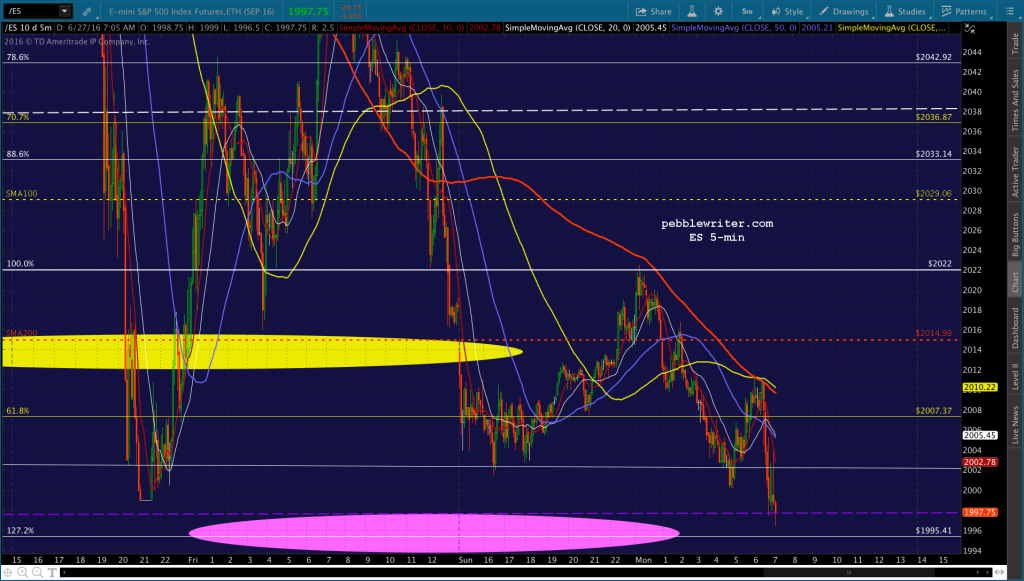This screenshot has width=1024, height=581.
Task: Click the yellow 2010.22 price bubble
Action: [x=980, y=387]
